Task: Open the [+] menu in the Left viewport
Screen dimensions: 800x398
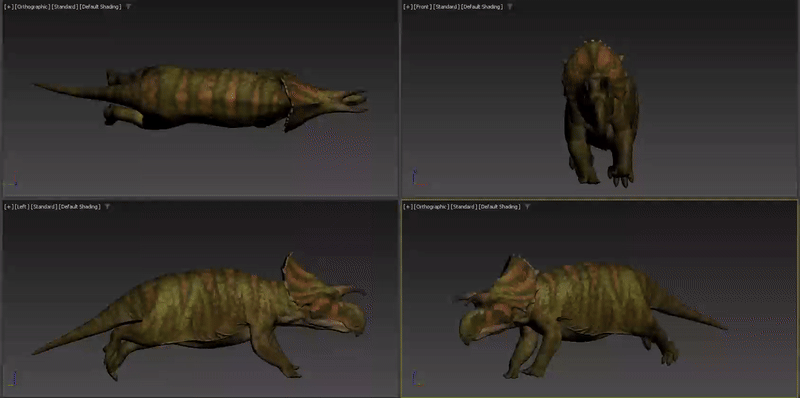Action: click(8, 207)
